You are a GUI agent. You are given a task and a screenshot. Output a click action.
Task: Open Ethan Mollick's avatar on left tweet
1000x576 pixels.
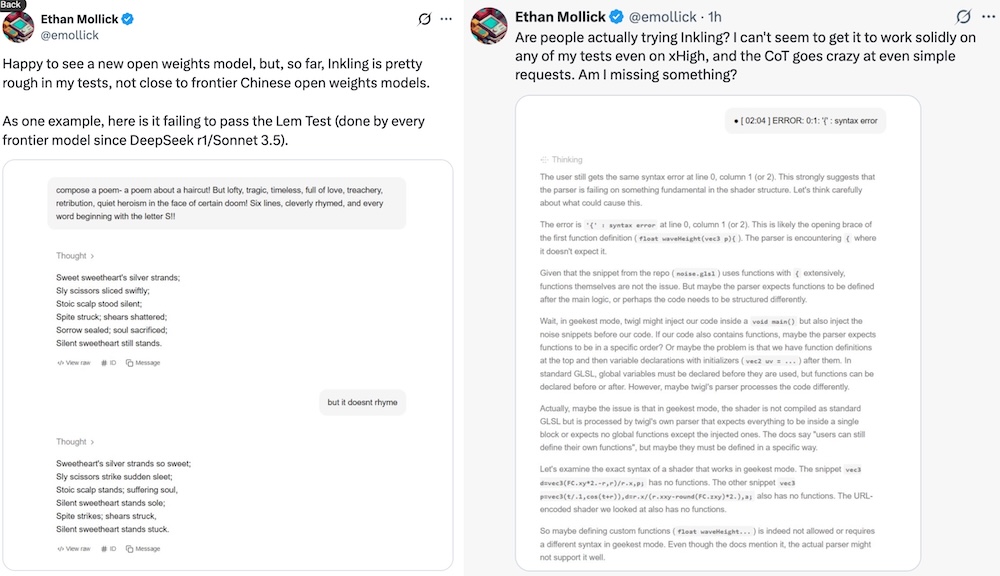coord(18,26)
